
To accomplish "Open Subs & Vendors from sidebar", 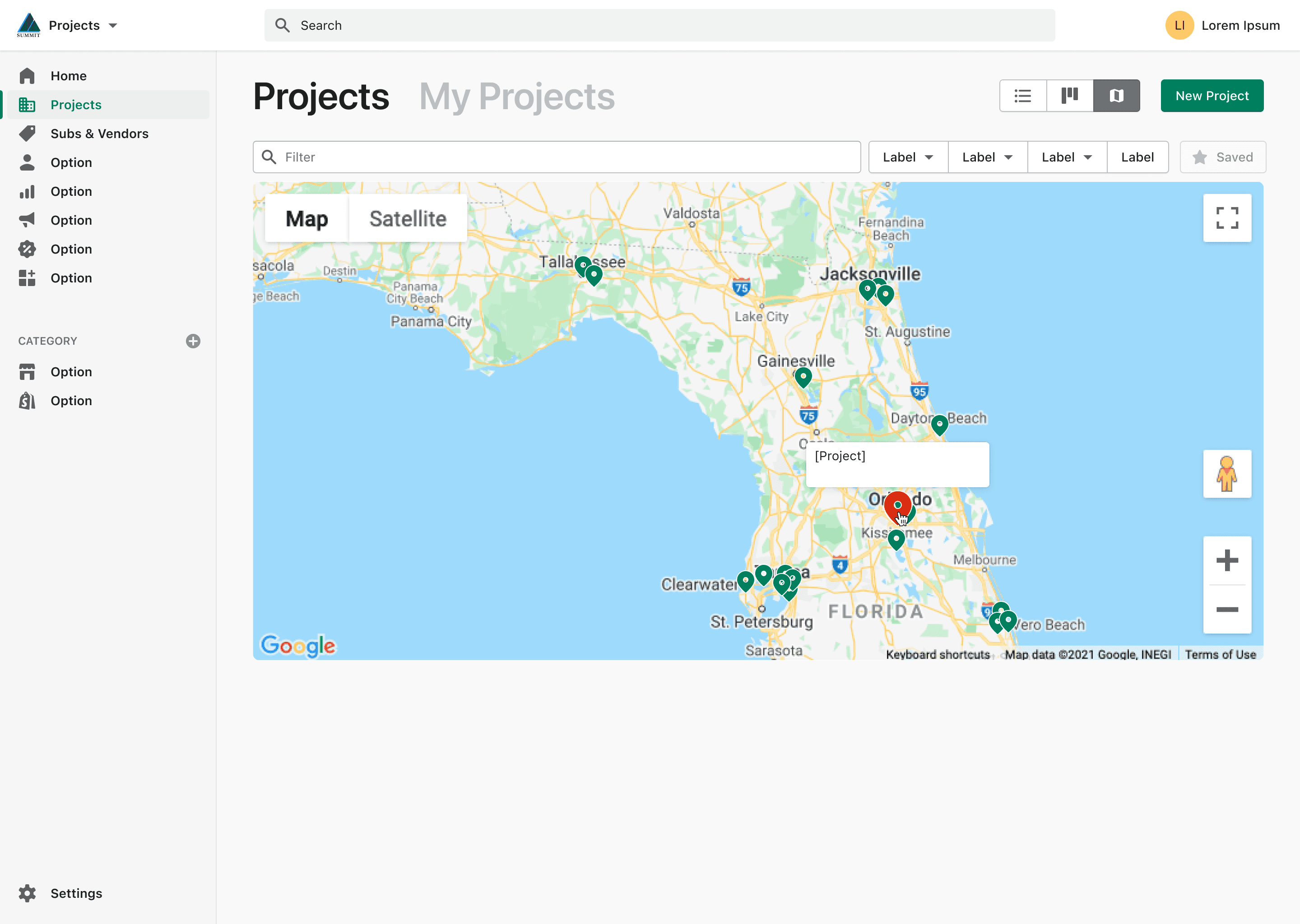I will point(99,134).
